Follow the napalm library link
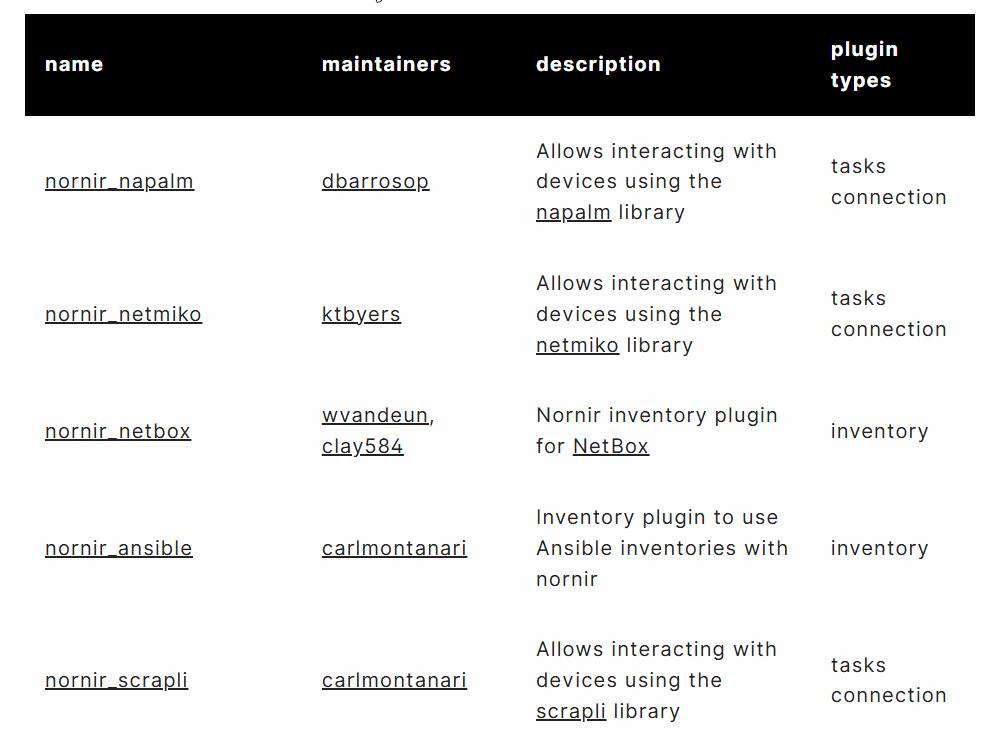This screenshot has height=736, width=1000. coord(573,212)
